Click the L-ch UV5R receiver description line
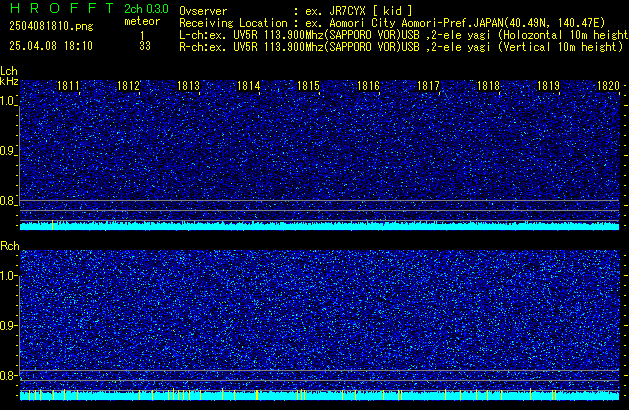Screen dimensions: 629x410 click(404, 35)
